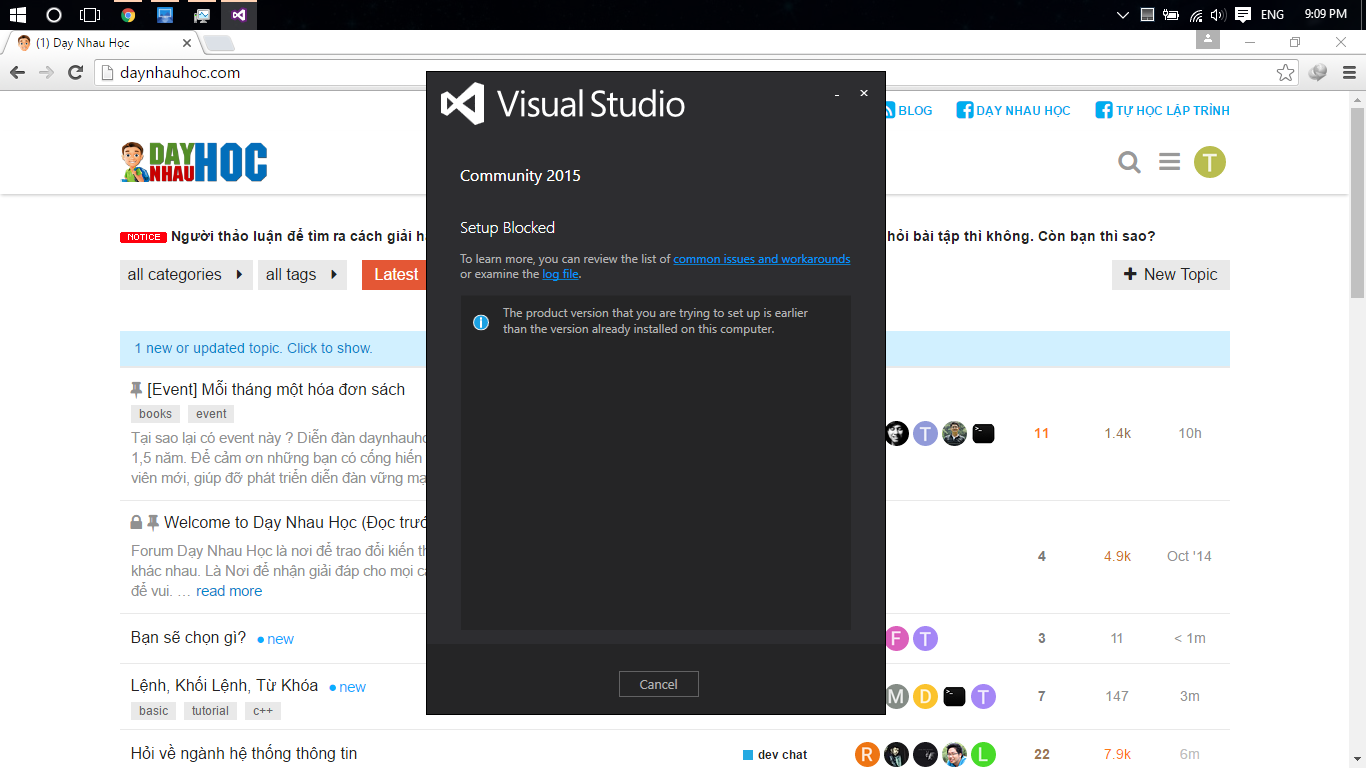1366x768 pixels.
Task: Filter by the basic tag
Action: pyautogui.click(x=154, y=711)
